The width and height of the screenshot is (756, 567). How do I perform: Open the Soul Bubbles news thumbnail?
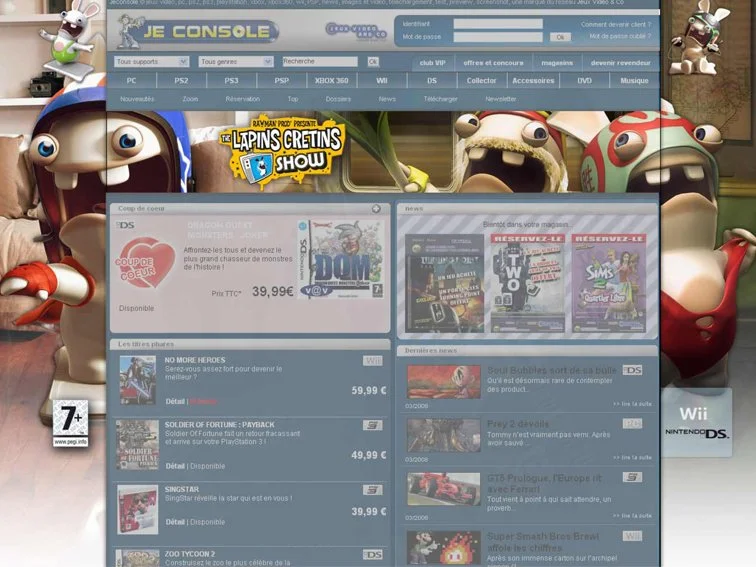tap(444, 382)
